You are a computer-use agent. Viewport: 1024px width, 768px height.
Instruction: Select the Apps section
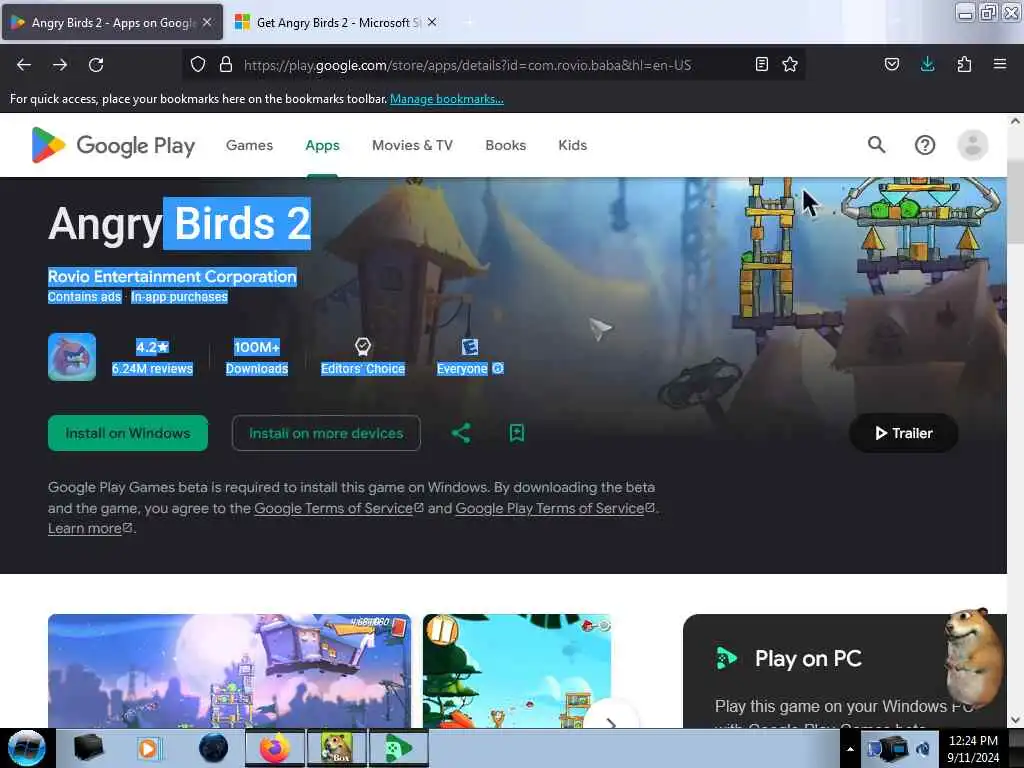pos(322,145)
